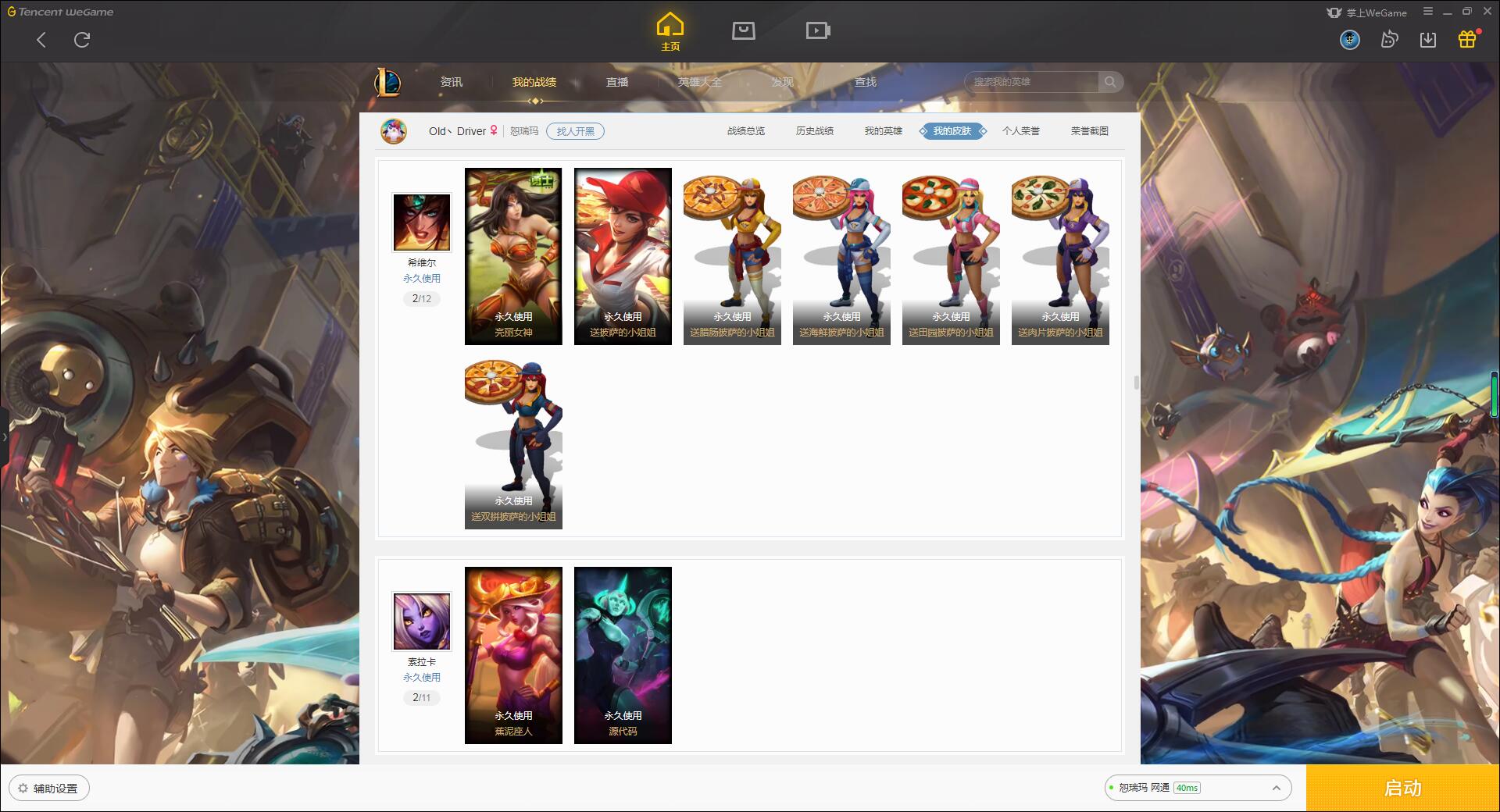Expand the left edge side panel handle
The height and width of the screenshot is (812, 1500).
[x=4, y=437]
